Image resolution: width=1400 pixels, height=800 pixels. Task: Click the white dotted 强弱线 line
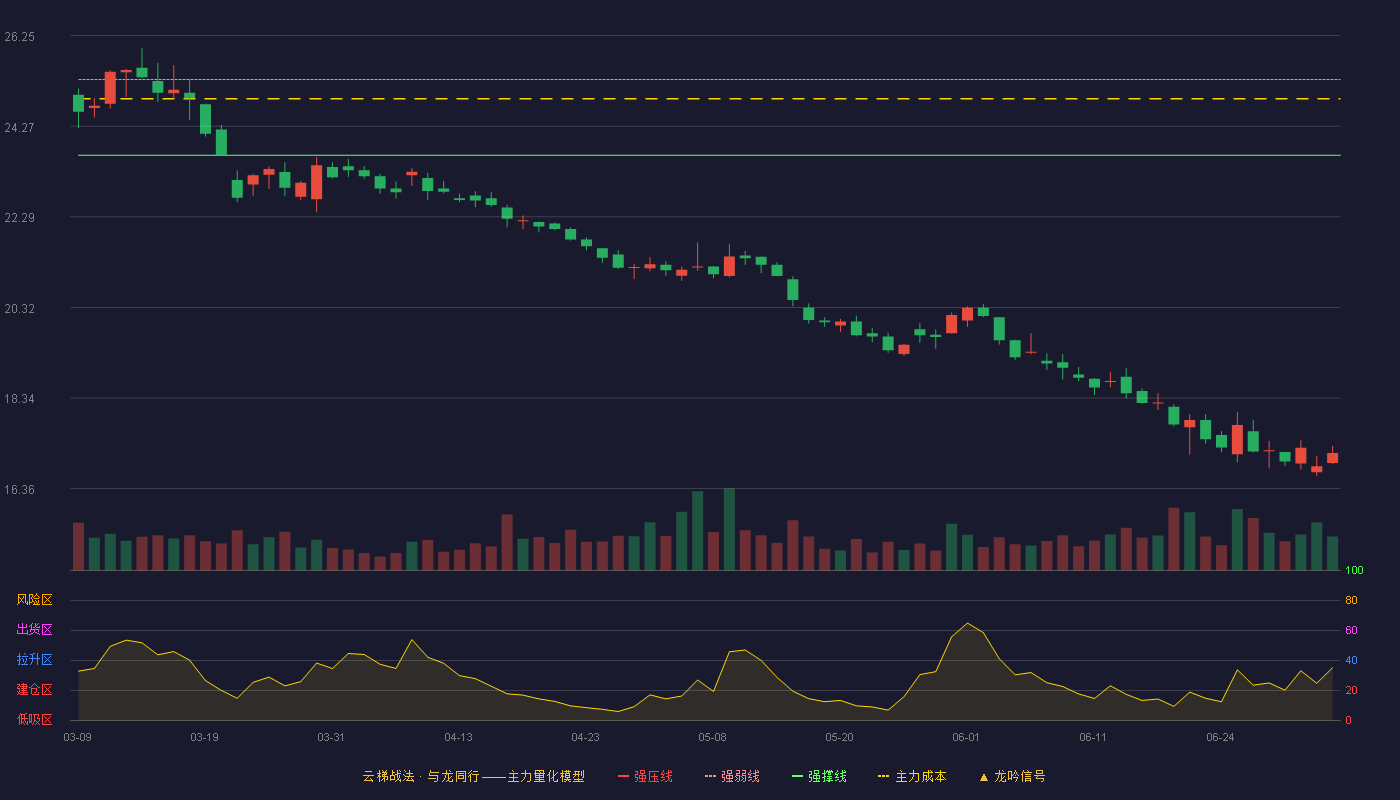tap(709, 79)
